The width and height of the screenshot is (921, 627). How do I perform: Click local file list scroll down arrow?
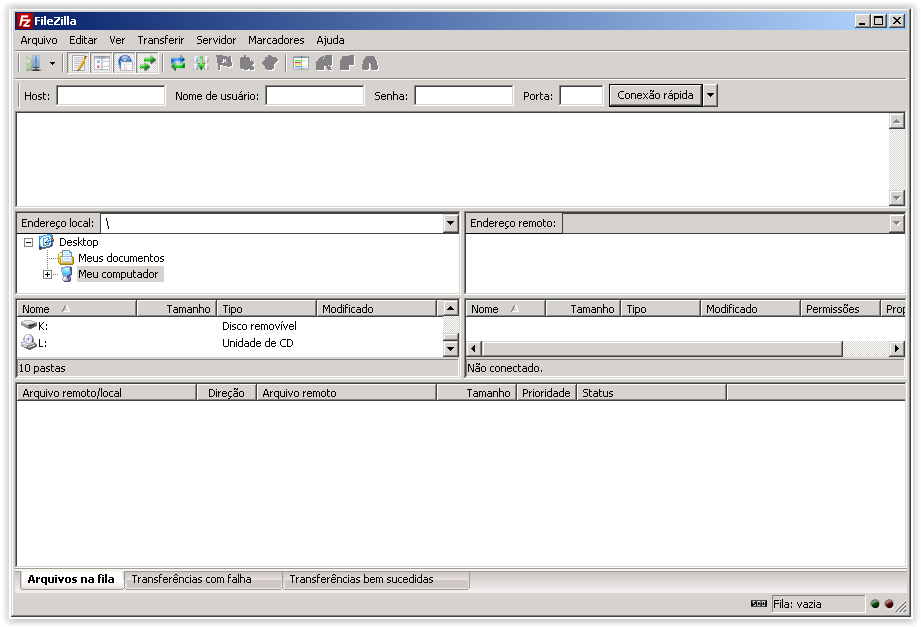coord(450,349)
